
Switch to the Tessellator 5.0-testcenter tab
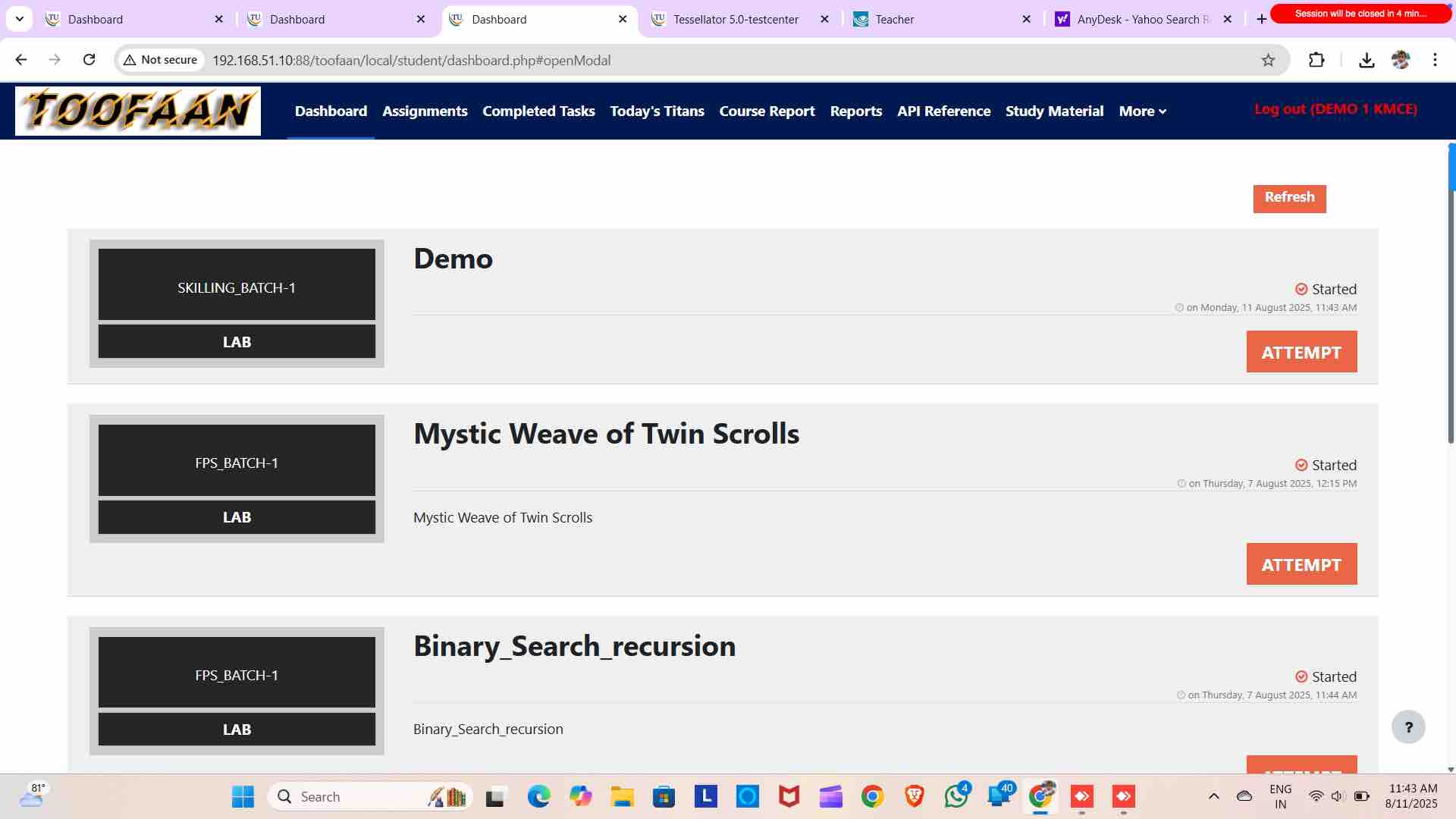coord(736,19)
